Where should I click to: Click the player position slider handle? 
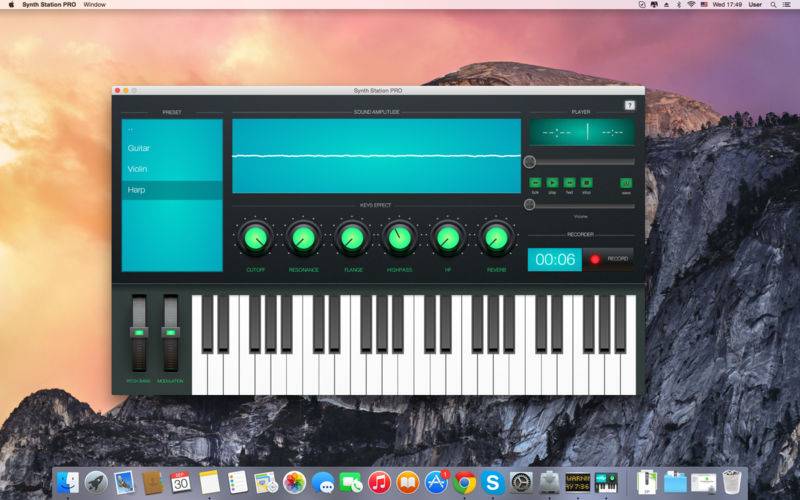[x=530, y=162]
